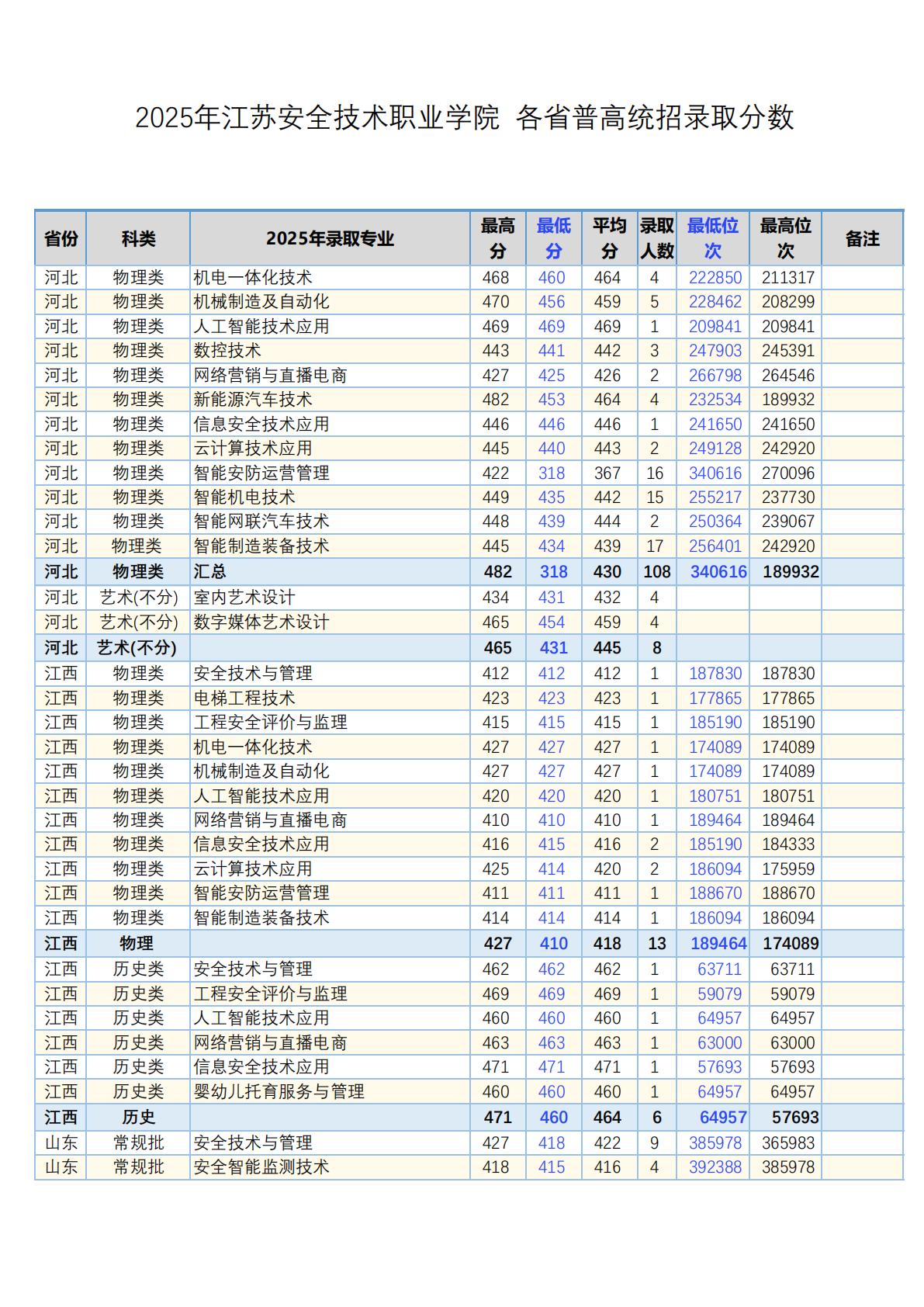Click the '录取人数' column header
This screenshot has width=924, height=1307.
coord(656,238)
